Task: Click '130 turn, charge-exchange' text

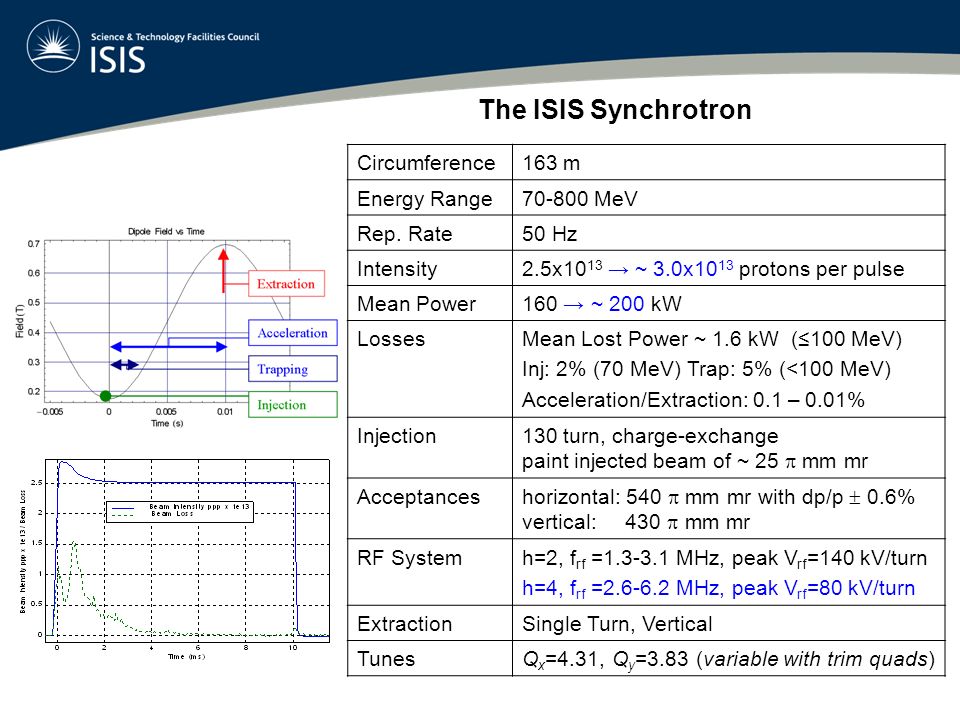Action: tap(650, 436)
